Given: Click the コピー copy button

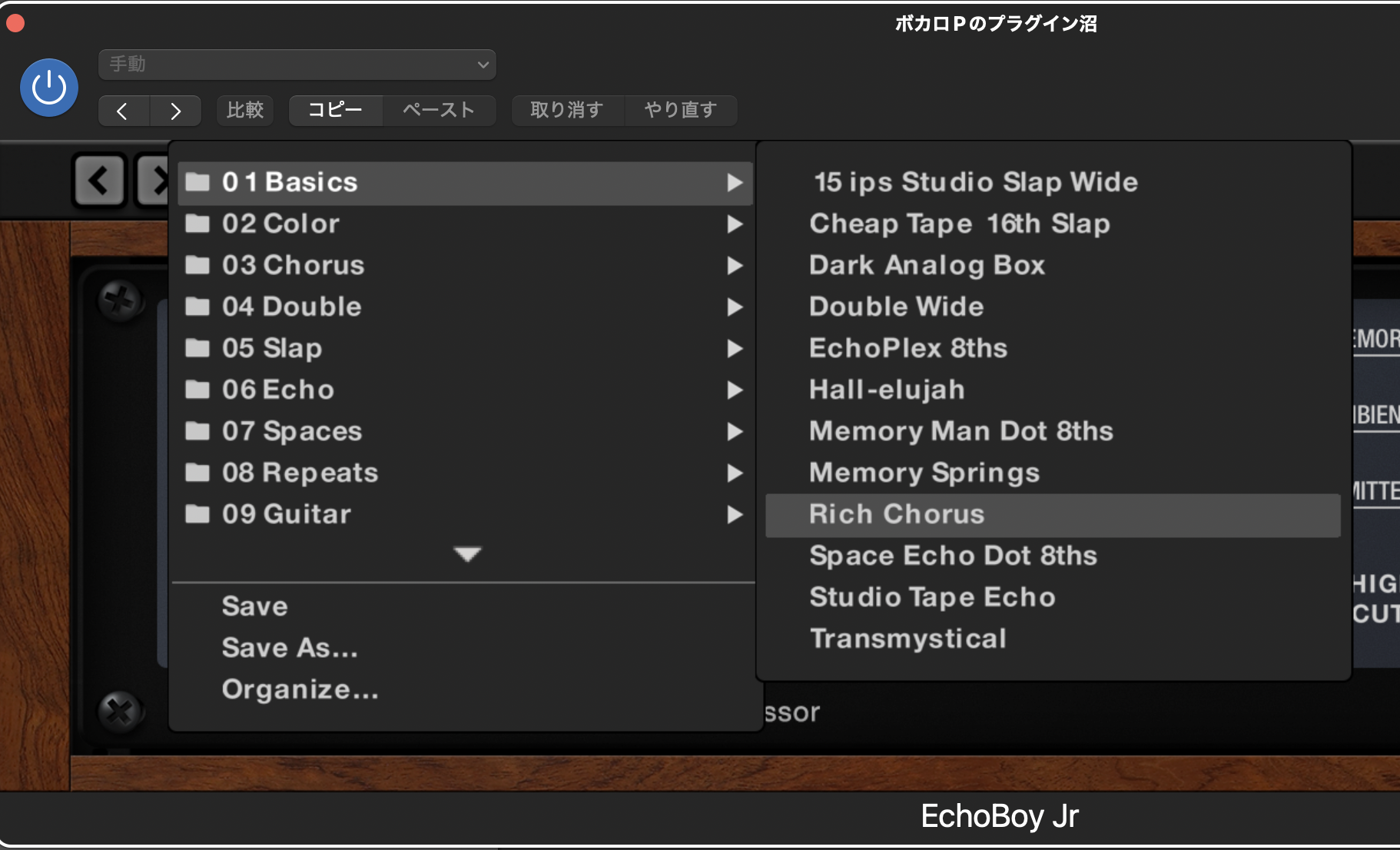Looking at the screenshot, I should tap(336, 111).
